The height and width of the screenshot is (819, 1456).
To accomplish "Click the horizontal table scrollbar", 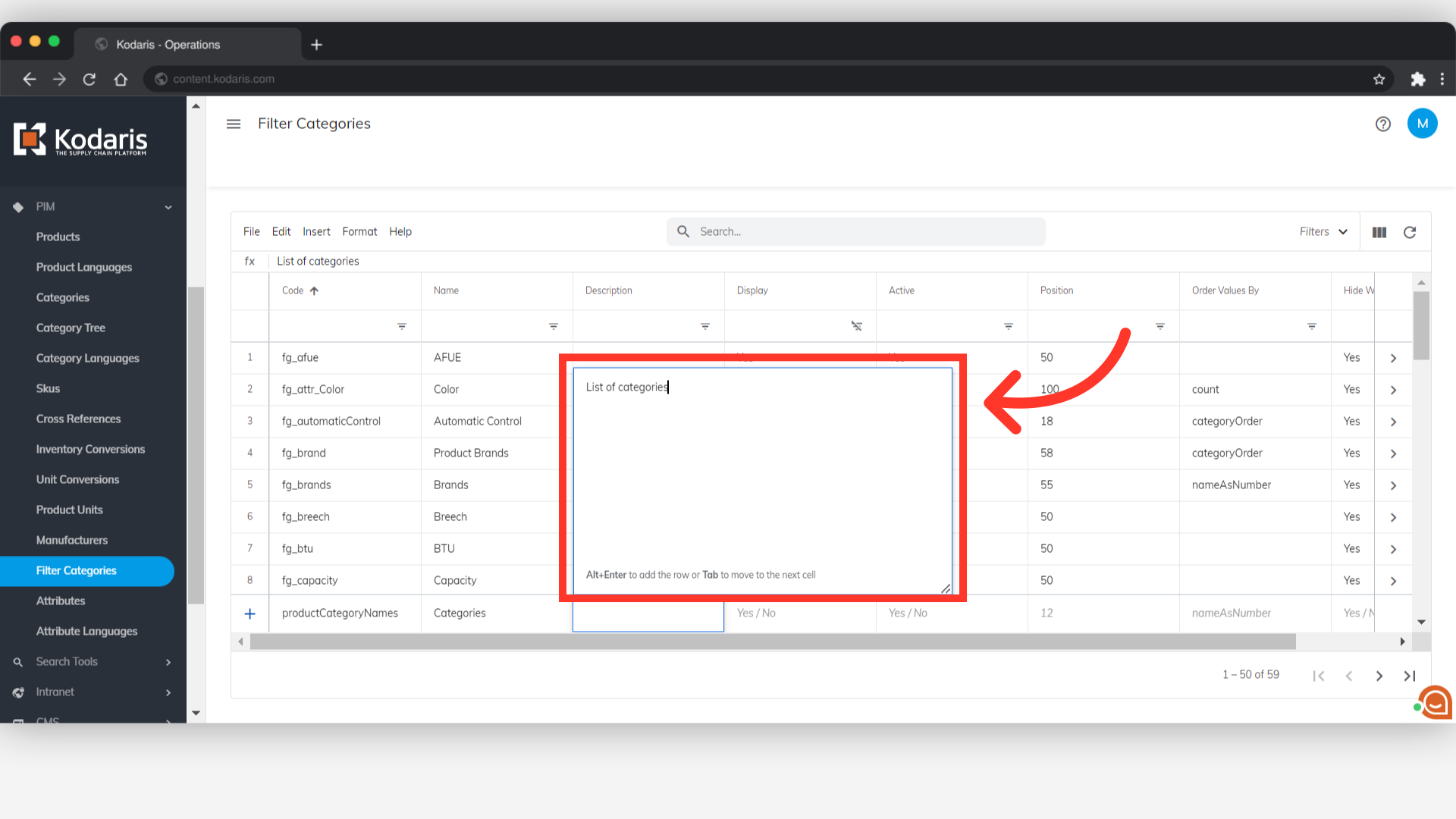I will 772,642.
